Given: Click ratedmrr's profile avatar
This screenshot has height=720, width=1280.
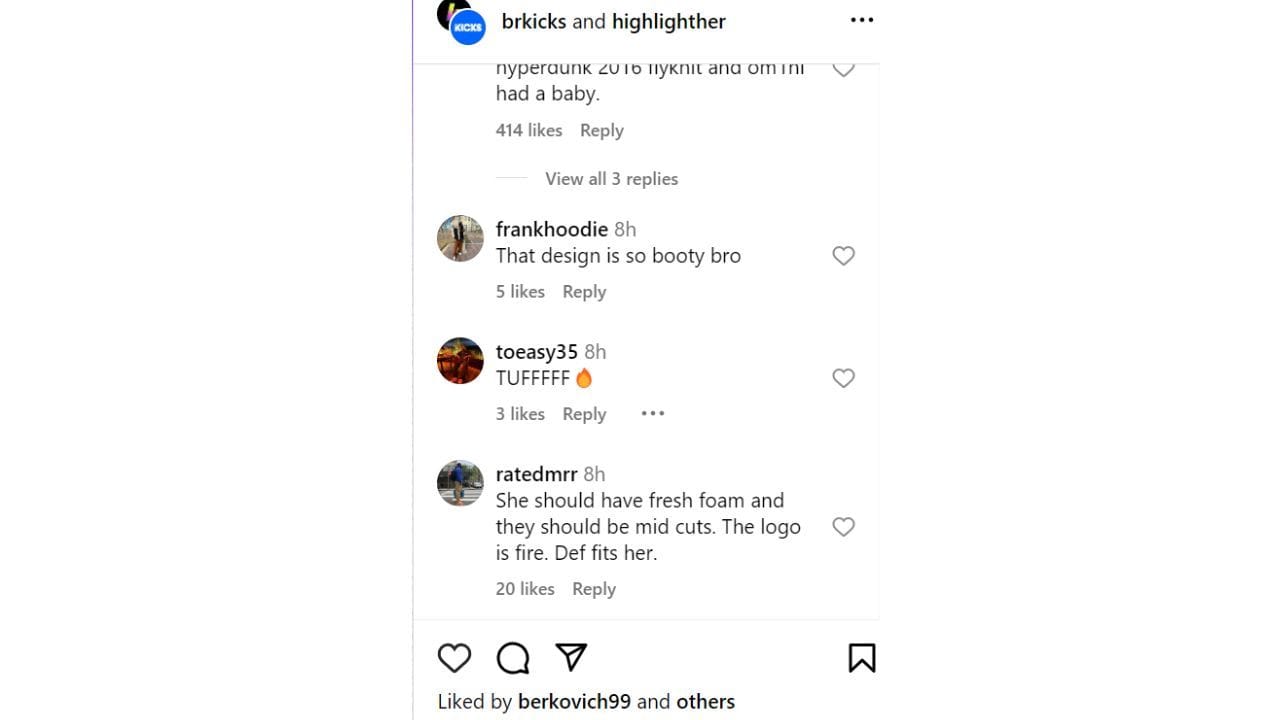Looking at the screenshot, I should pos(459,483).
